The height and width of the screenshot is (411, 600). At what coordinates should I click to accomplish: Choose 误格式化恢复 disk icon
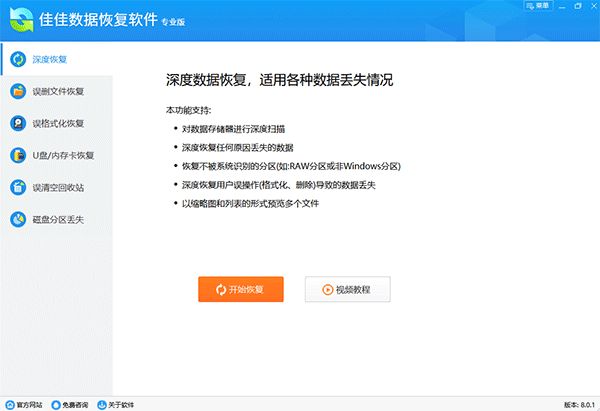(18, 124)
